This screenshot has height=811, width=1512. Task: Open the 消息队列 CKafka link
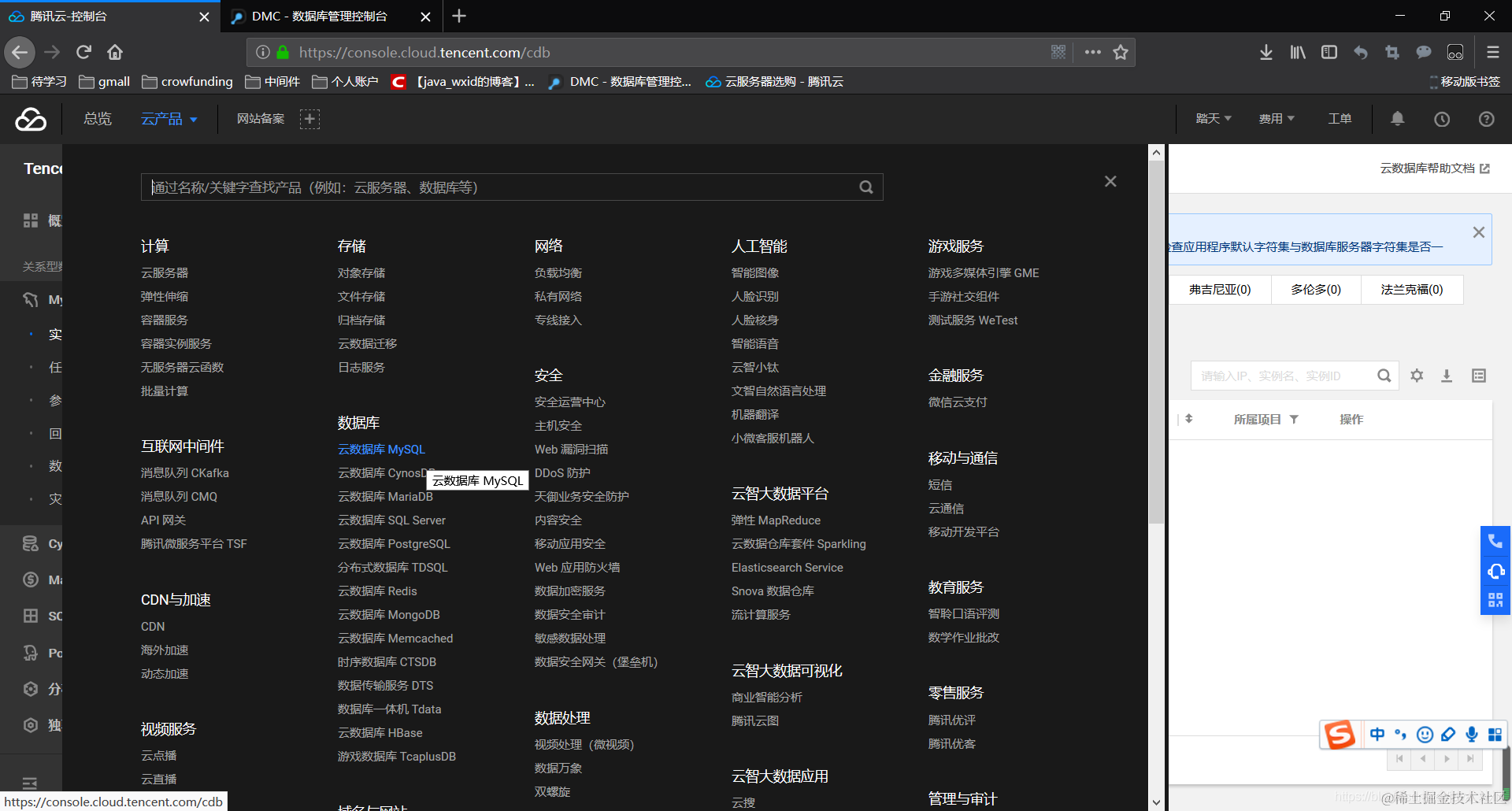(x=185, y=473)
